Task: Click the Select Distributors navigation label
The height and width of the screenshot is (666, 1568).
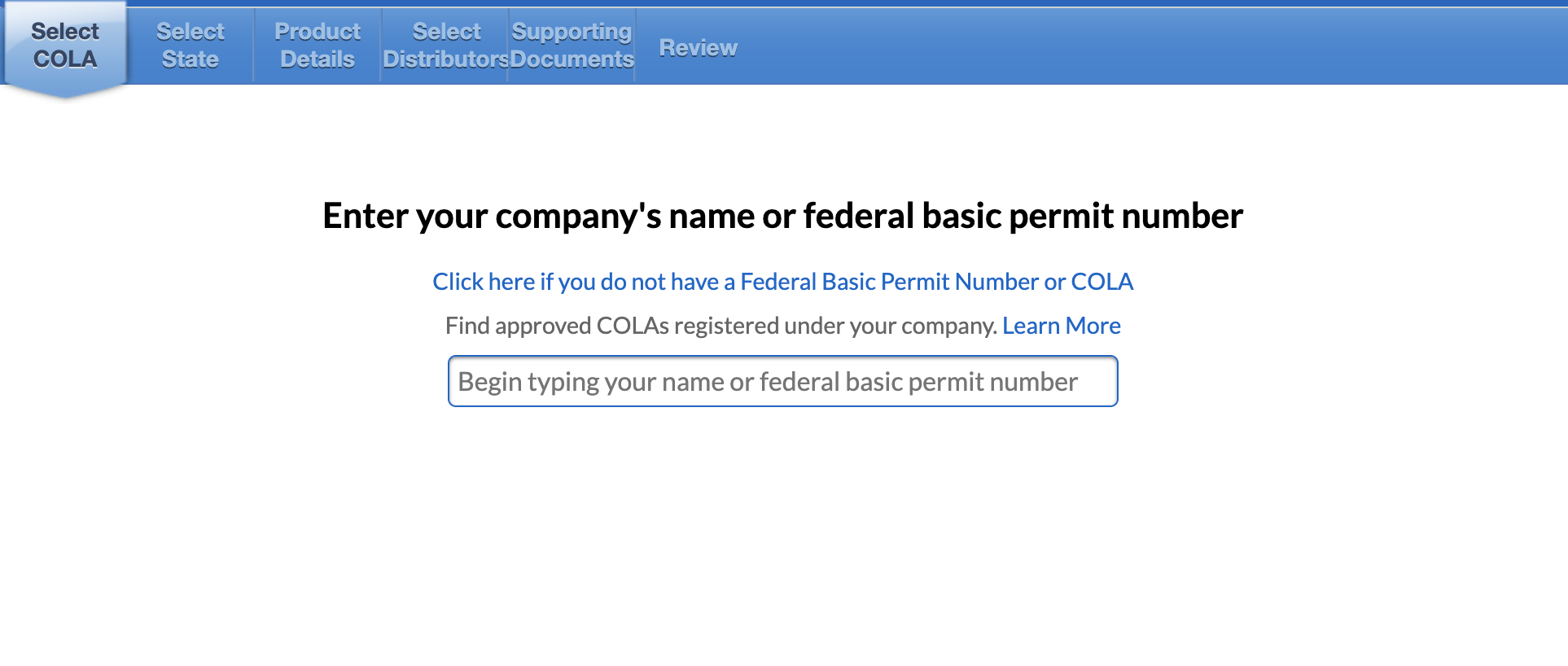Action: [445, 45]
